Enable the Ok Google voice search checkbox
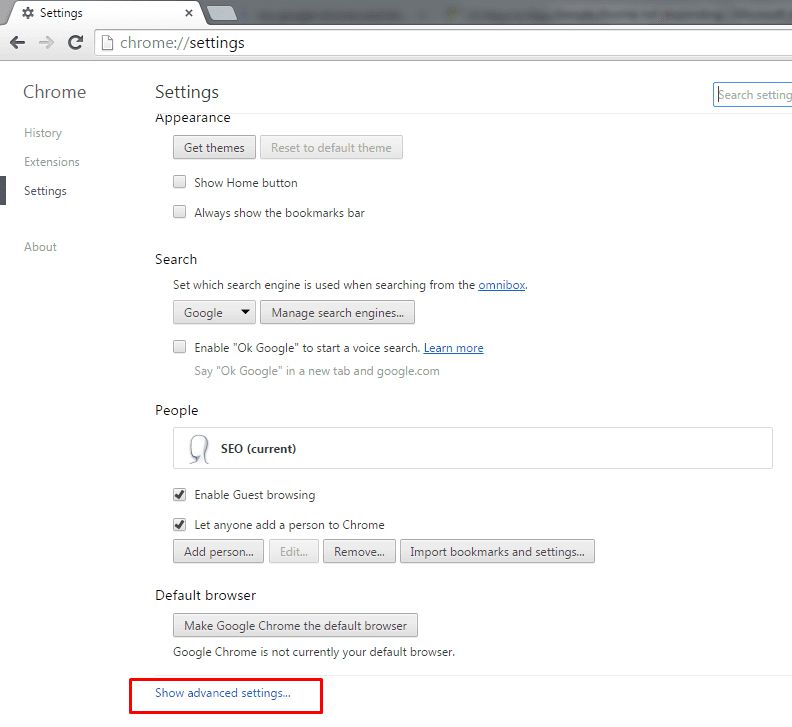 [179, 347]
